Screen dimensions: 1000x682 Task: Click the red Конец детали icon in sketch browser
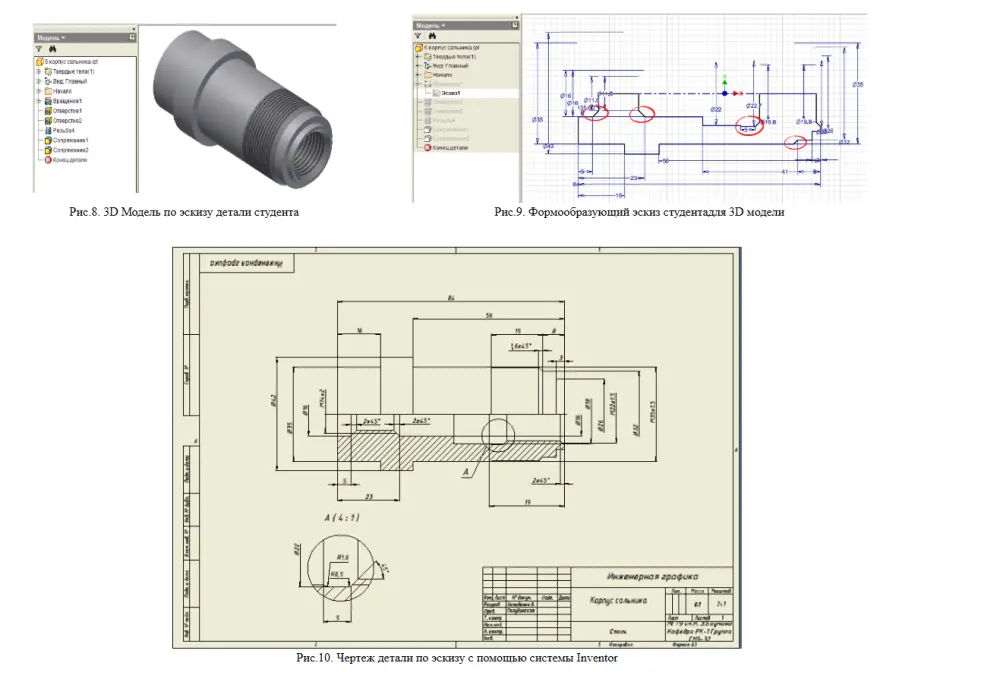(x=427, y=148)
